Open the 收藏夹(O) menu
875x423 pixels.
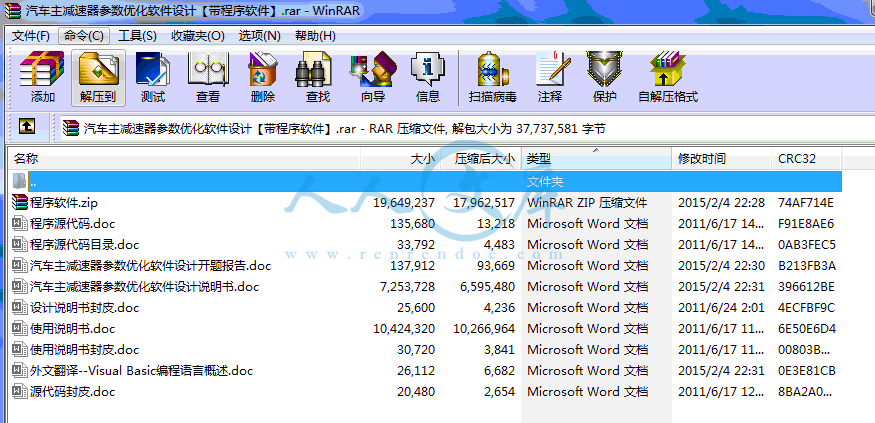(198, 36)
